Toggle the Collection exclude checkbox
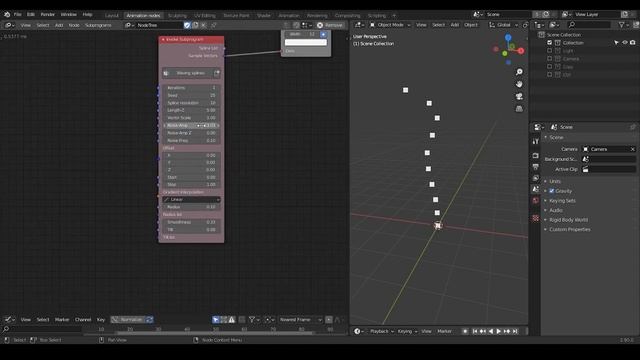640x360 pixels. tap(549, 42)
